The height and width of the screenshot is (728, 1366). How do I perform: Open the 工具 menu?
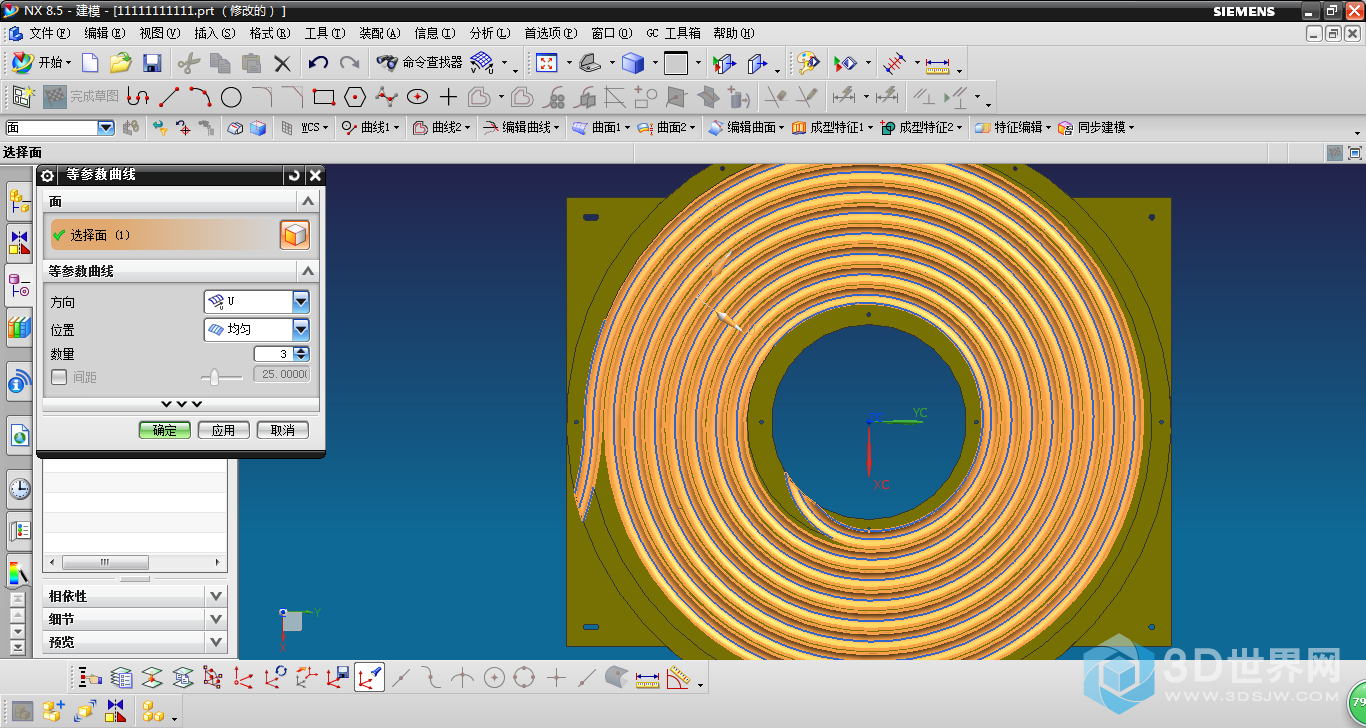coord(324,33)
